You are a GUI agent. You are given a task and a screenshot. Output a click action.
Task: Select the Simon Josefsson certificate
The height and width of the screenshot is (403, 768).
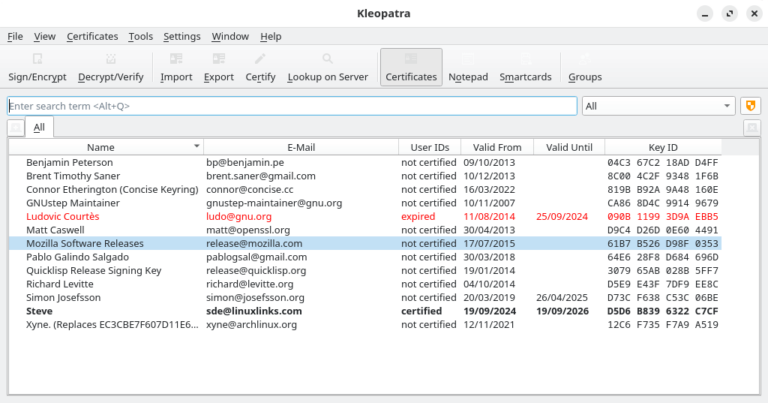[365, 297]
